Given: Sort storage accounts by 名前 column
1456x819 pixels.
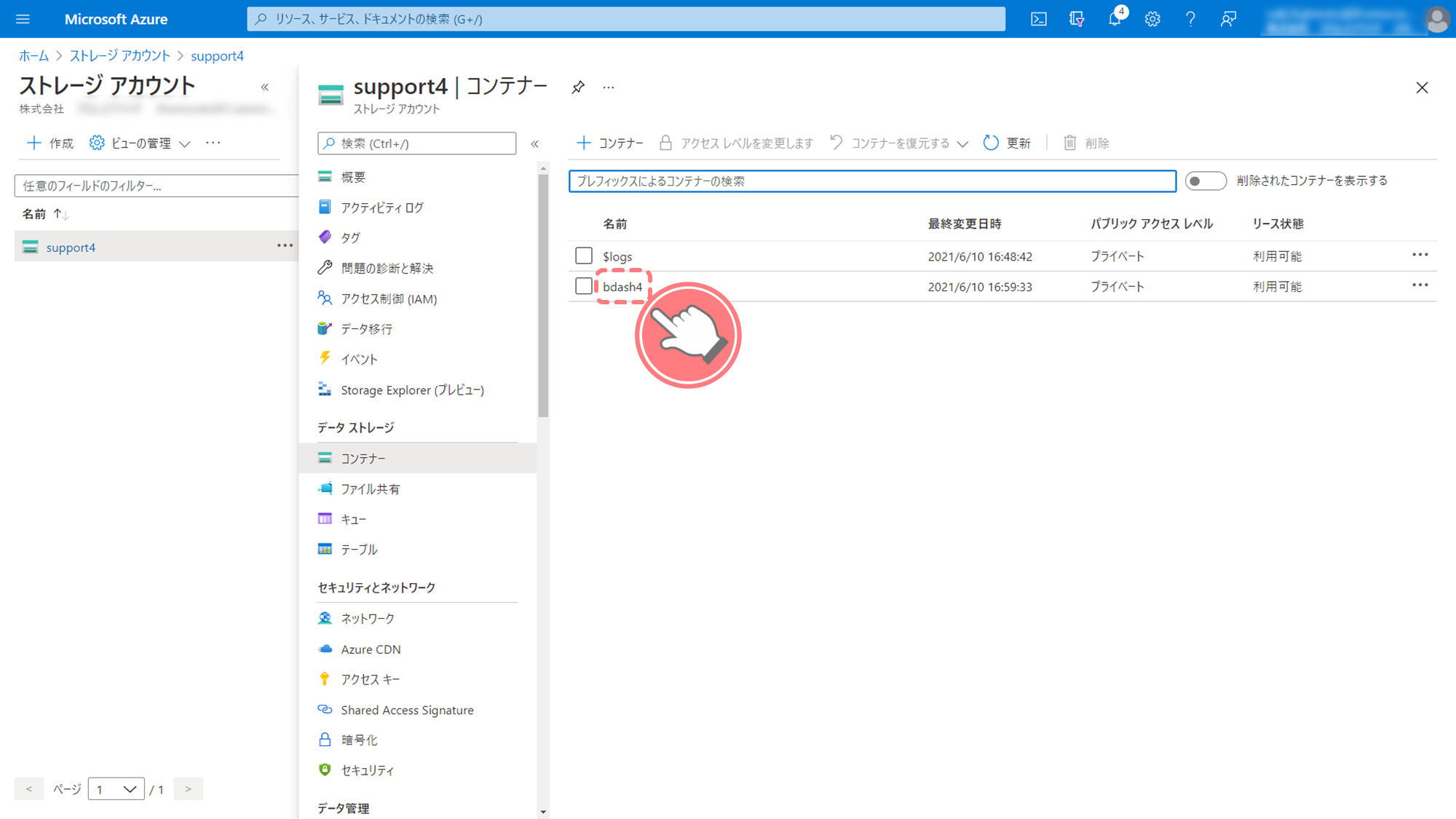Looking at the screenshot, I should click(x=45, y=214).
